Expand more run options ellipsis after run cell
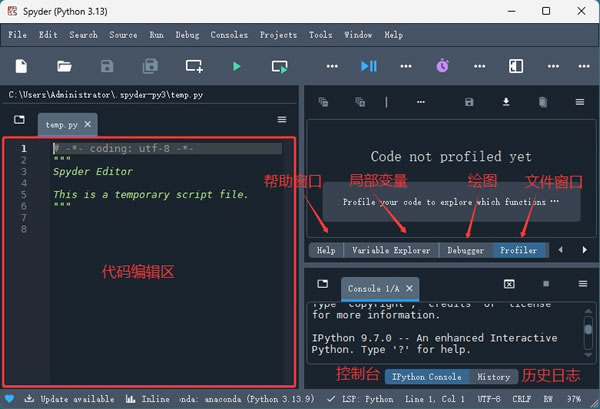 tap(332, 66)
